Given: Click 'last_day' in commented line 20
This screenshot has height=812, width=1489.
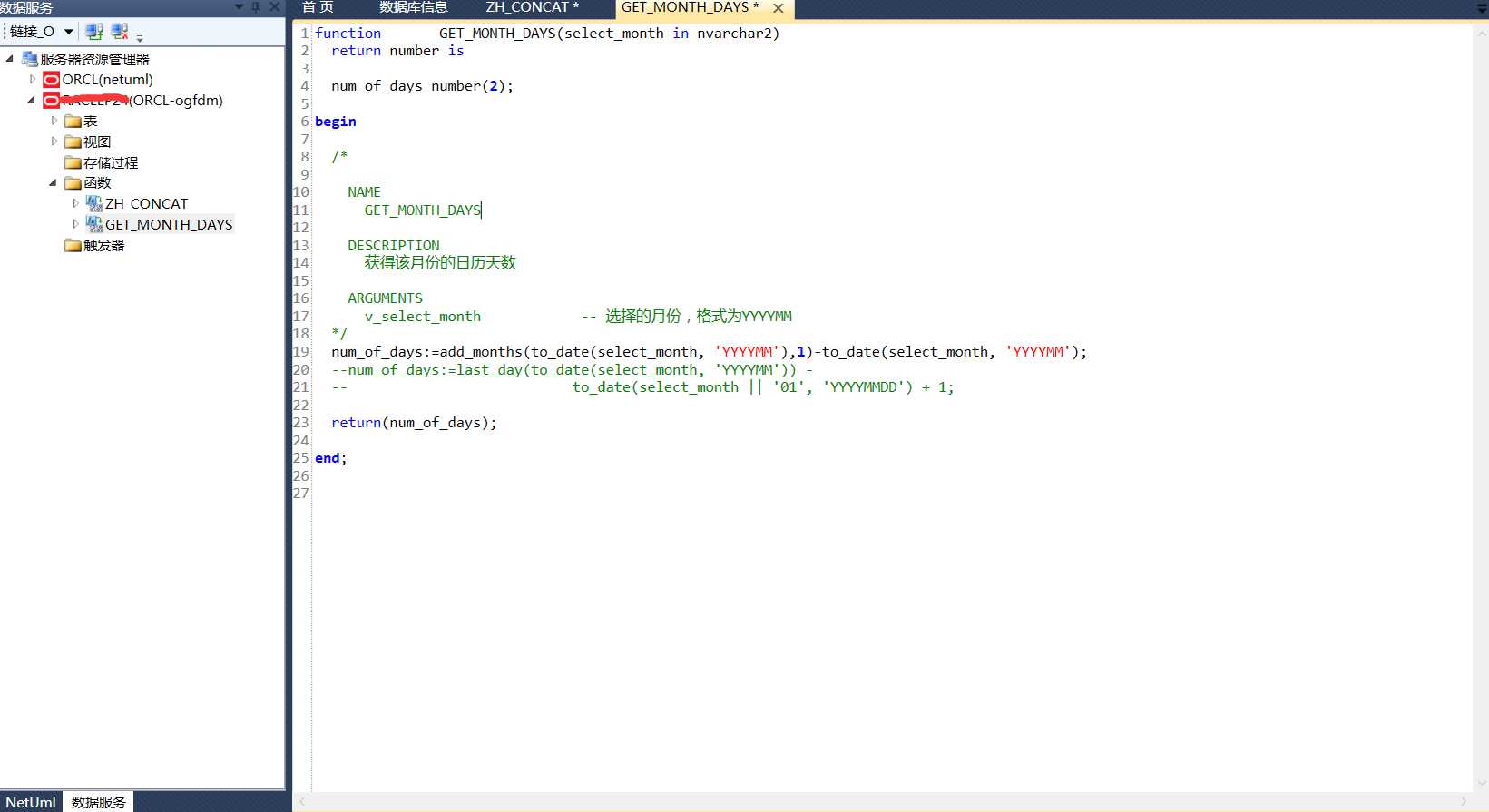Looking at the screenshot, I should (x=489, y=370).
